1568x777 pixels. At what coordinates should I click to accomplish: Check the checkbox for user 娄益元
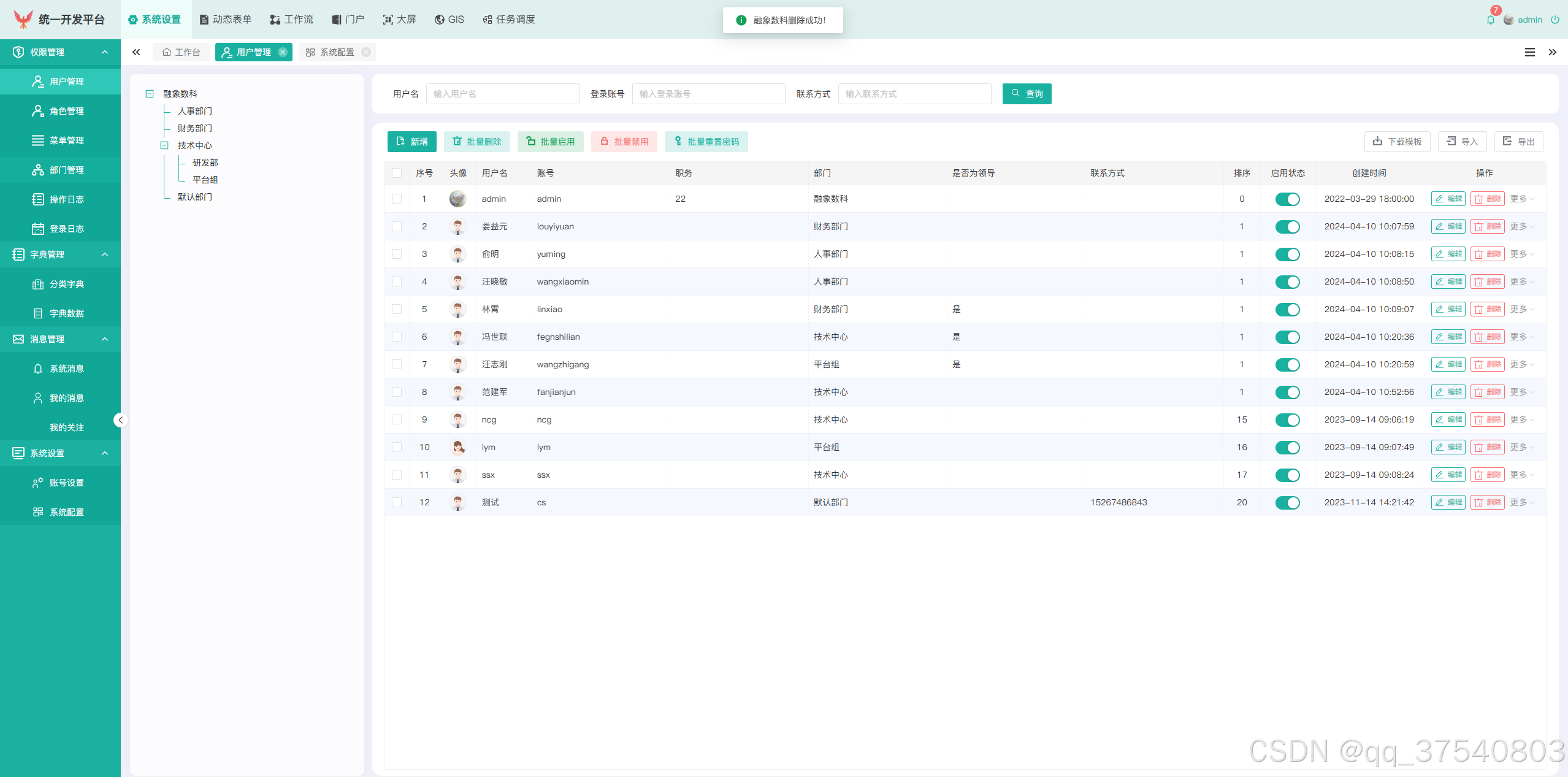click(397, 226)
